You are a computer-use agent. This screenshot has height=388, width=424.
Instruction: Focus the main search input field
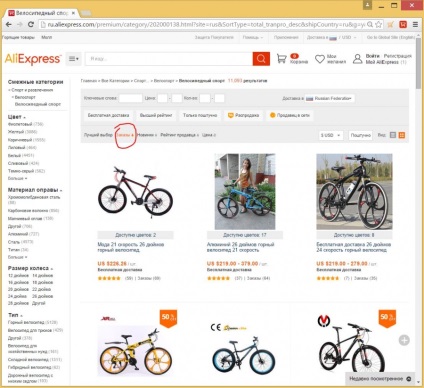click(169, 59)
